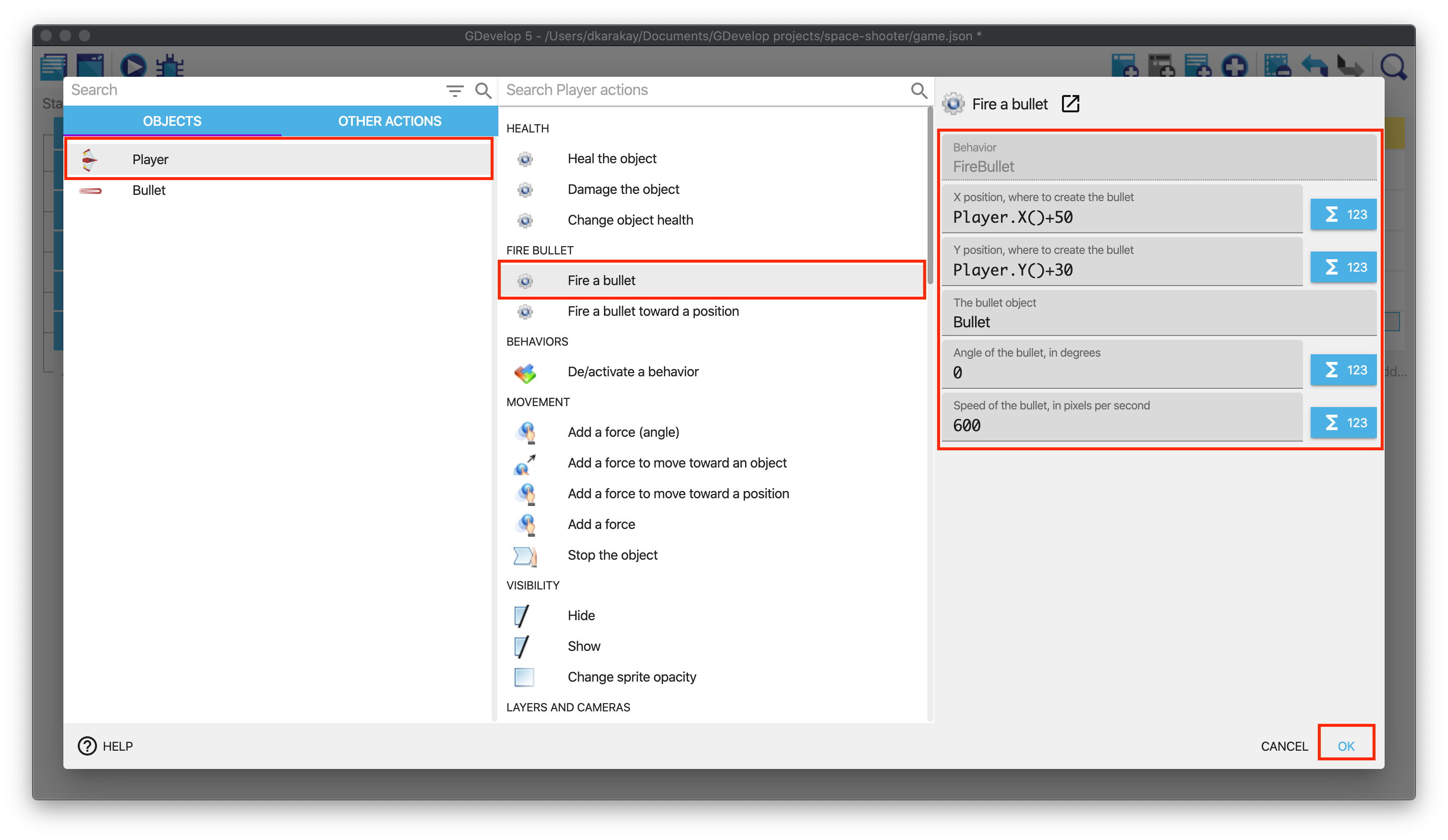Click the filter icon in objects search
Screen dimensions: 1448x840
[x=455, y=90]
